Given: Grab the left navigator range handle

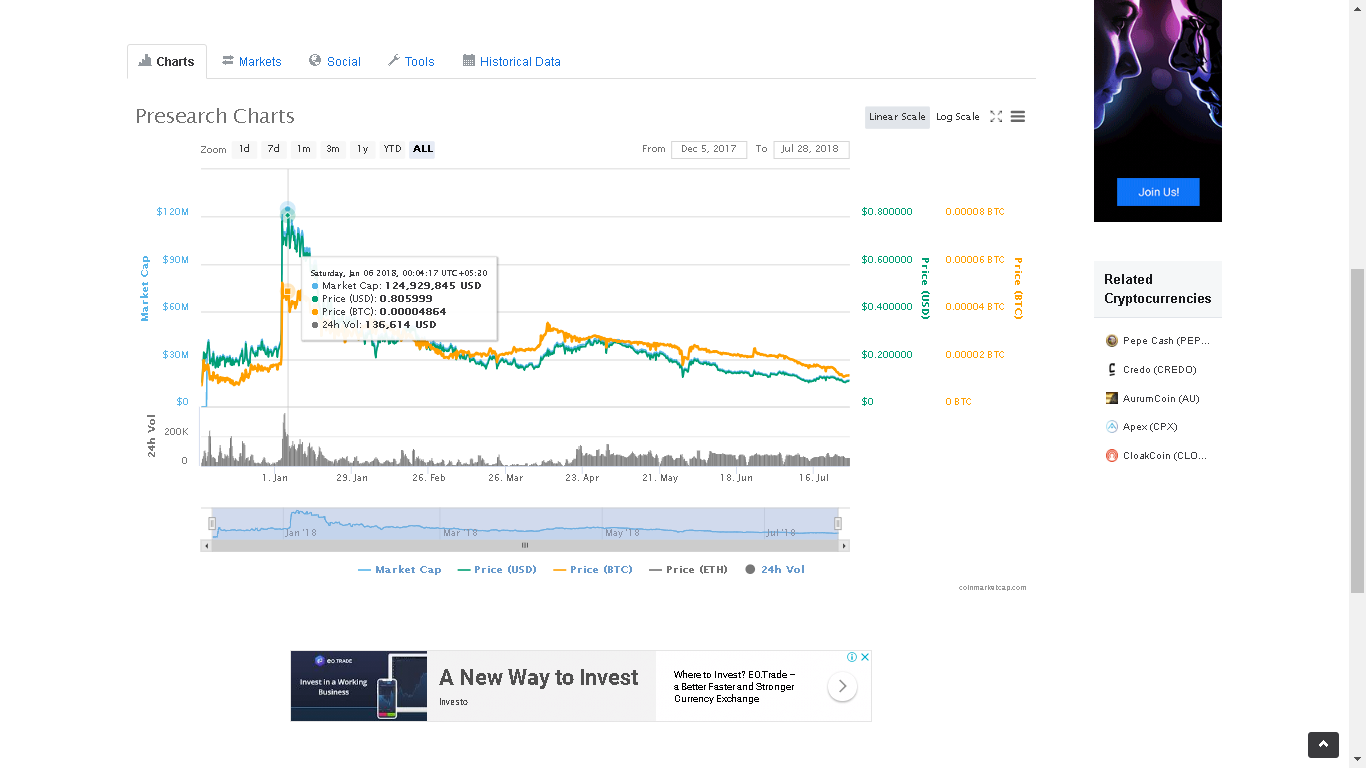Looking at the screenshot, I should (x=212, y=523).
